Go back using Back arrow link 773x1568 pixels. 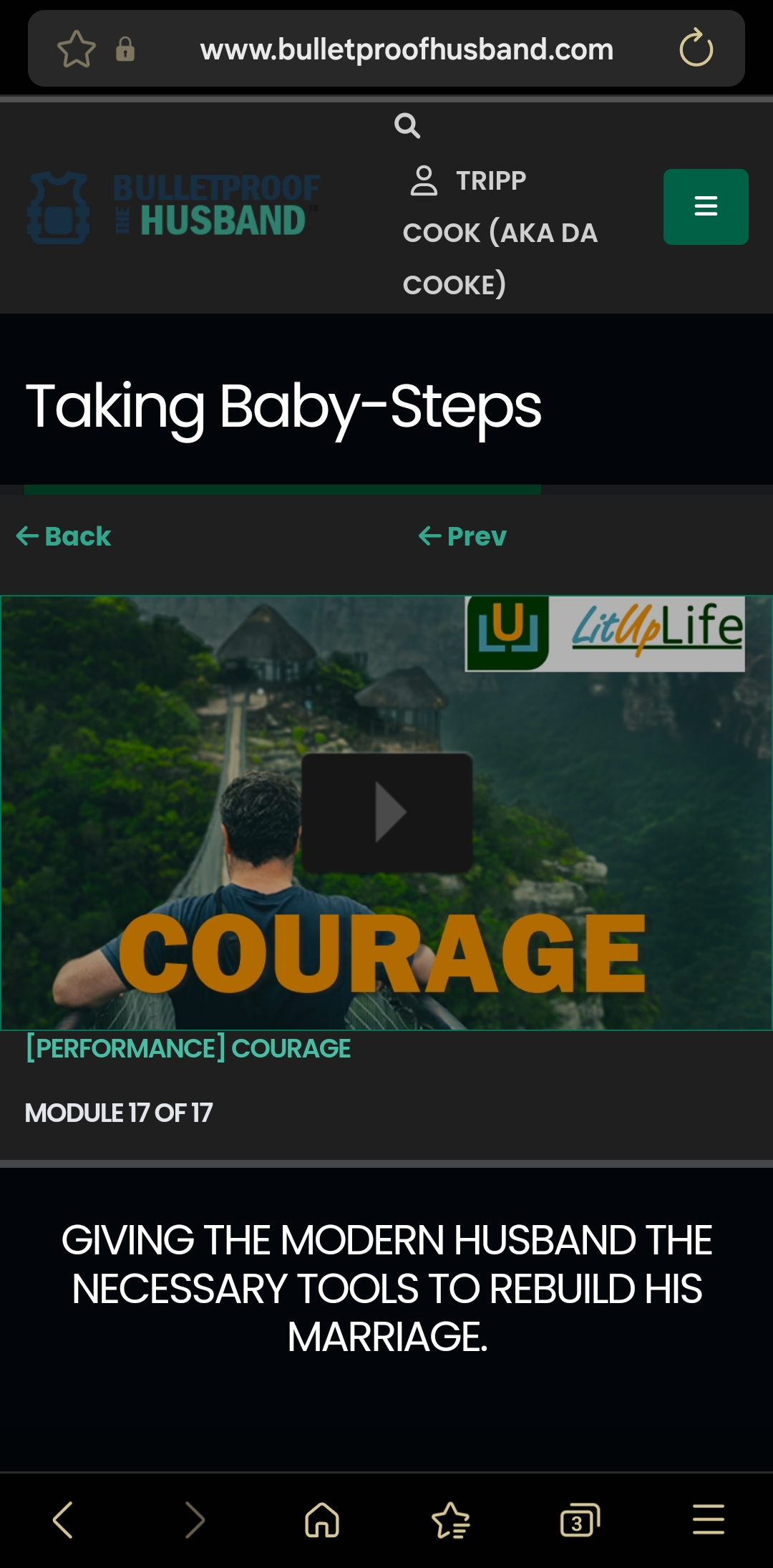click(63, 536)
